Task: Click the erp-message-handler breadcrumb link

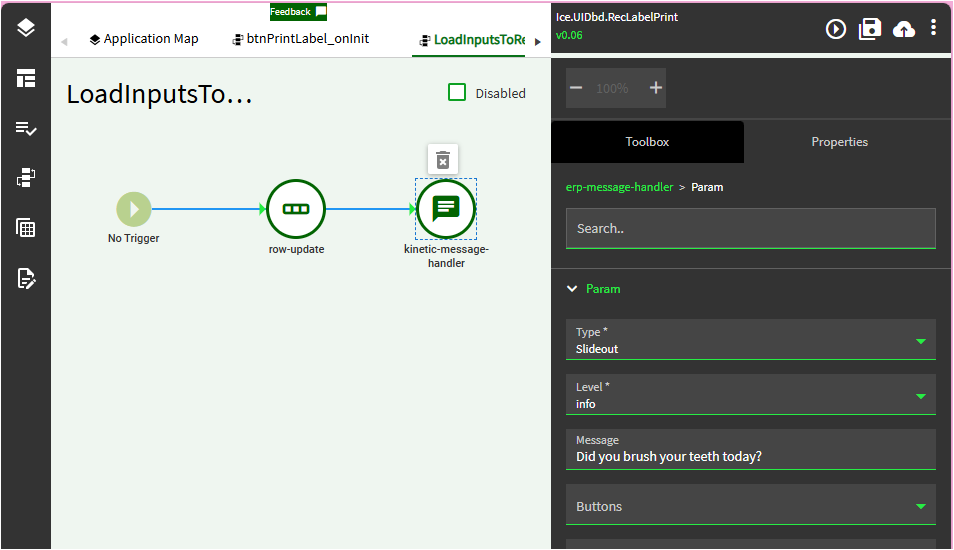Action: 619,187
